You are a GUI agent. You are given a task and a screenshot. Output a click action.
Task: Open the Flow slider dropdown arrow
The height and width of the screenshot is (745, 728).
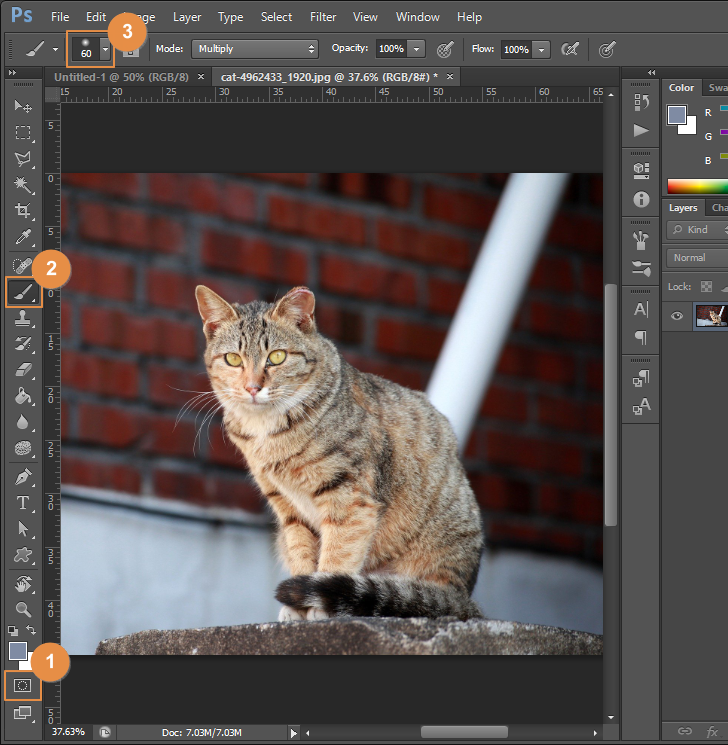pyautogui.click(x=541, y=49)
